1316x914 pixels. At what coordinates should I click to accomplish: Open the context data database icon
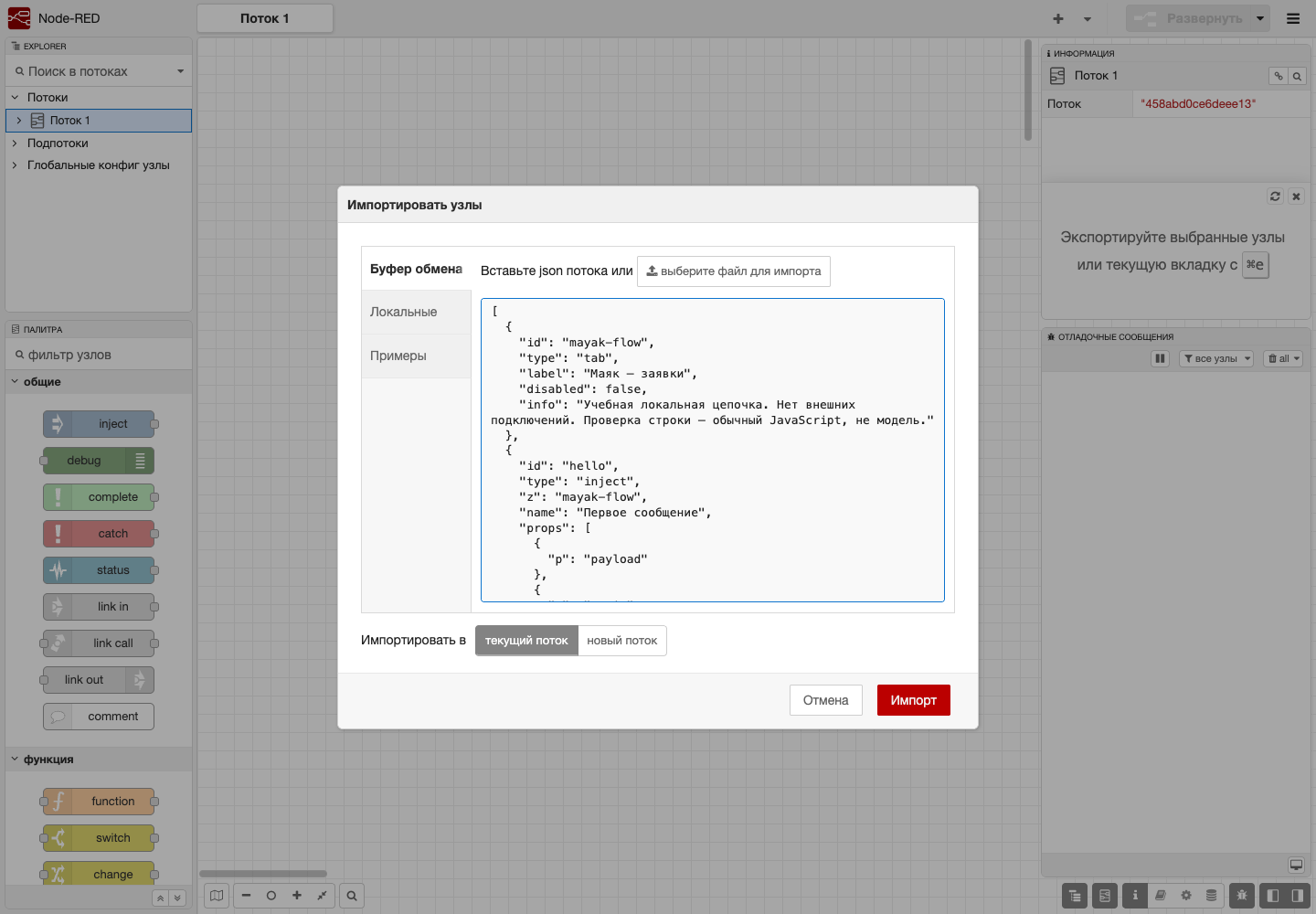point(1212,896)
